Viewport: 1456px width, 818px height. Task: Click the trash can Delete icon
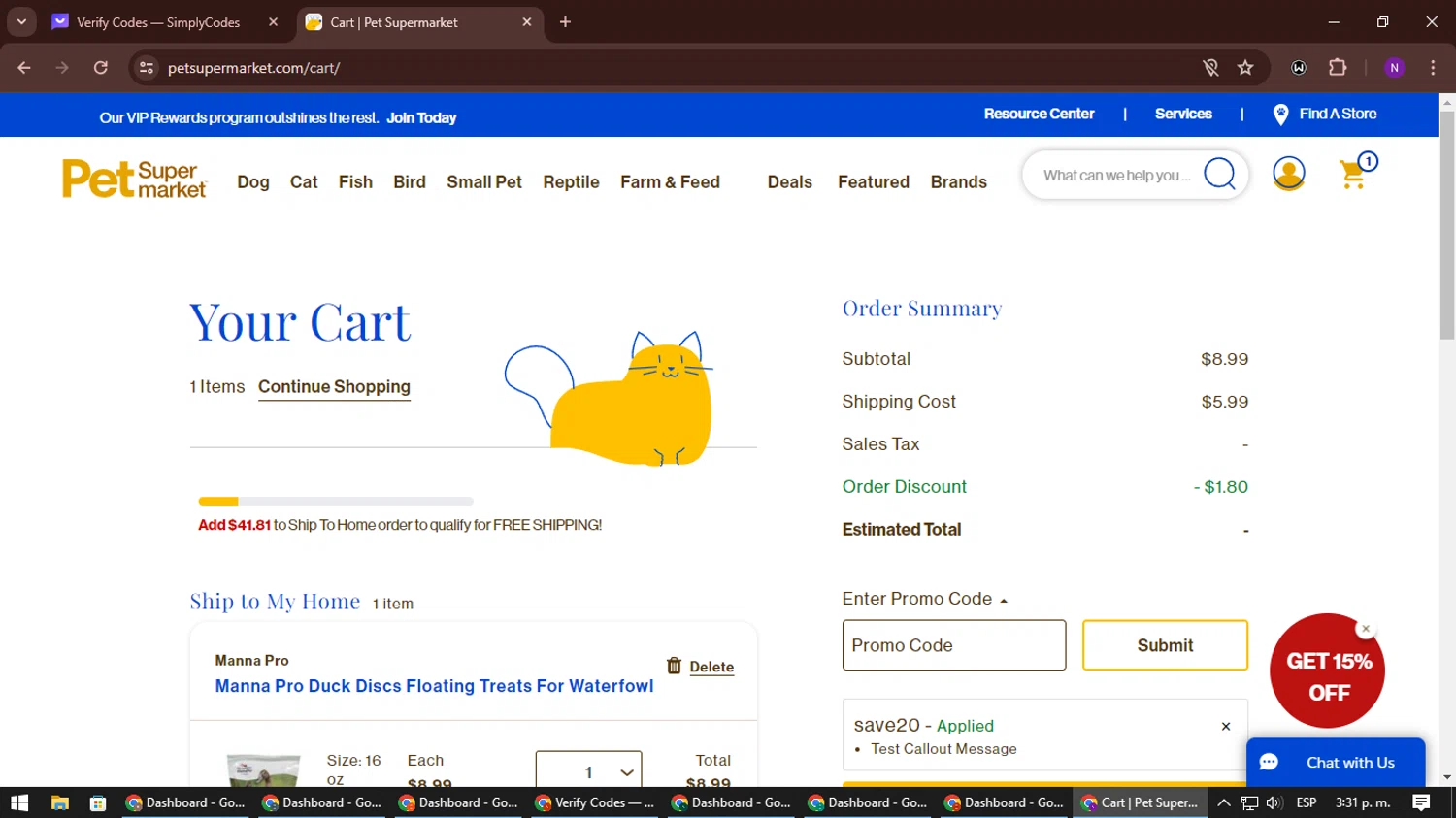674,666
